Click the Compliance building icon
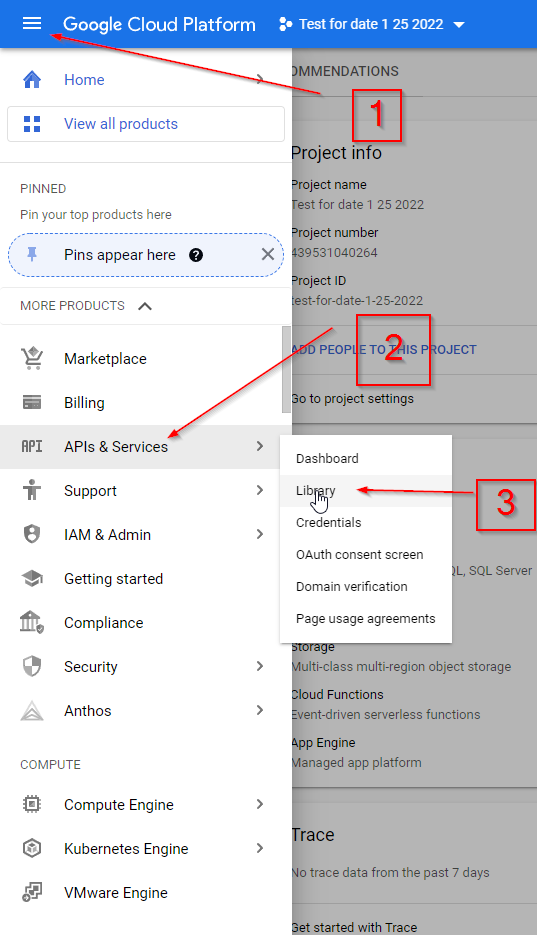The width and height of the screenshot is (537, 935). click(x=32, y=622)
